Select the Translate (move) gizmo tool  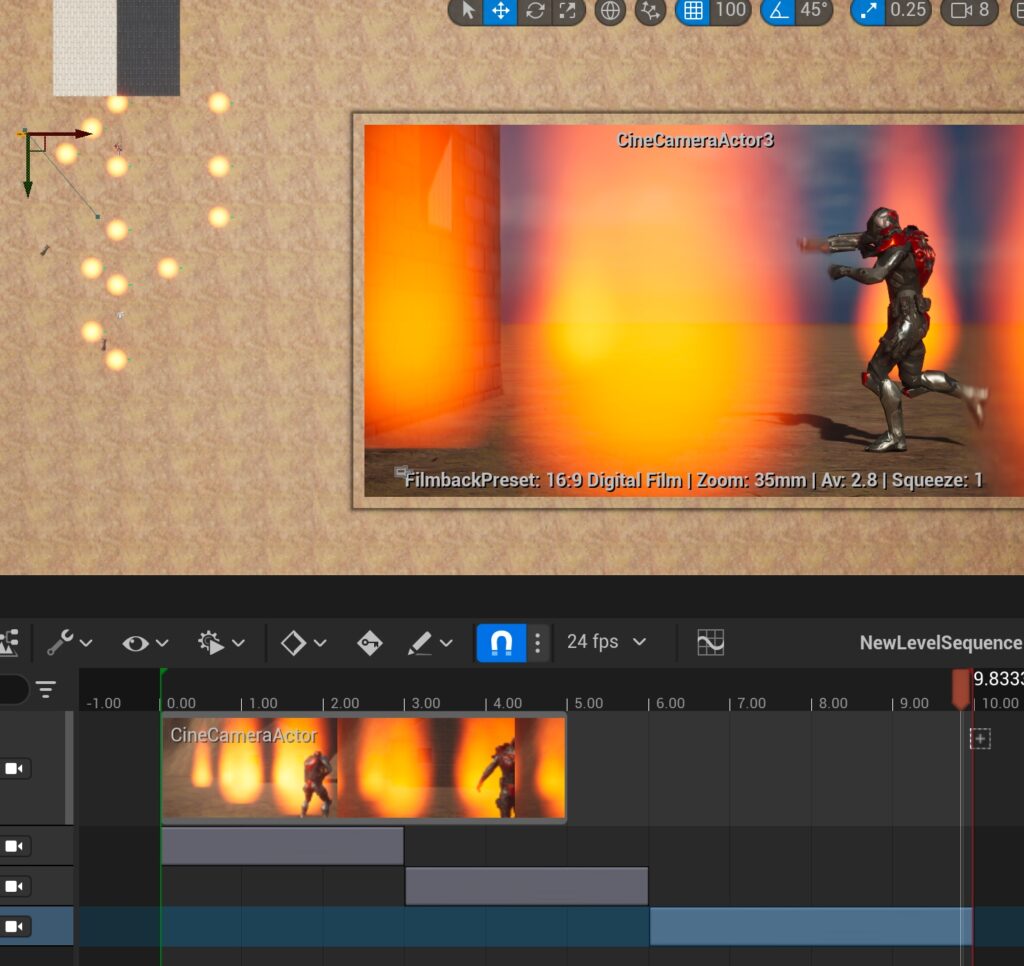coord(500,11)
